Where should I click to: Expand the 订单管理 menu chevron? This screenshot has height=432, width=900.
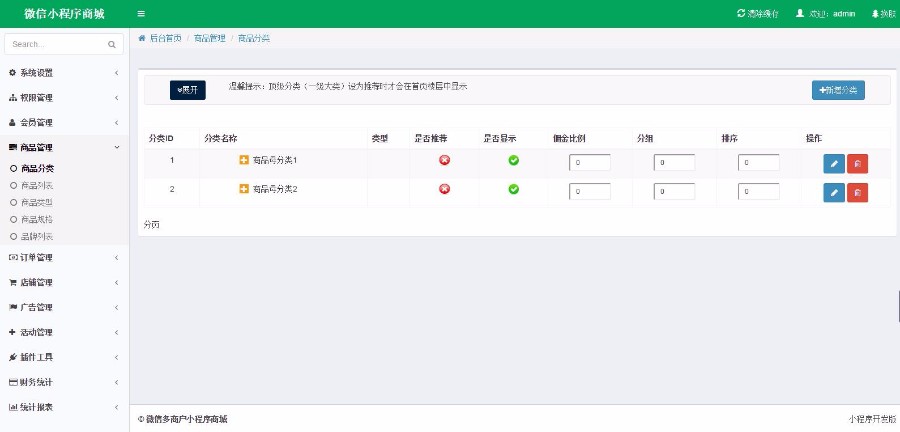pyautogui.click(x=117, y=258)
